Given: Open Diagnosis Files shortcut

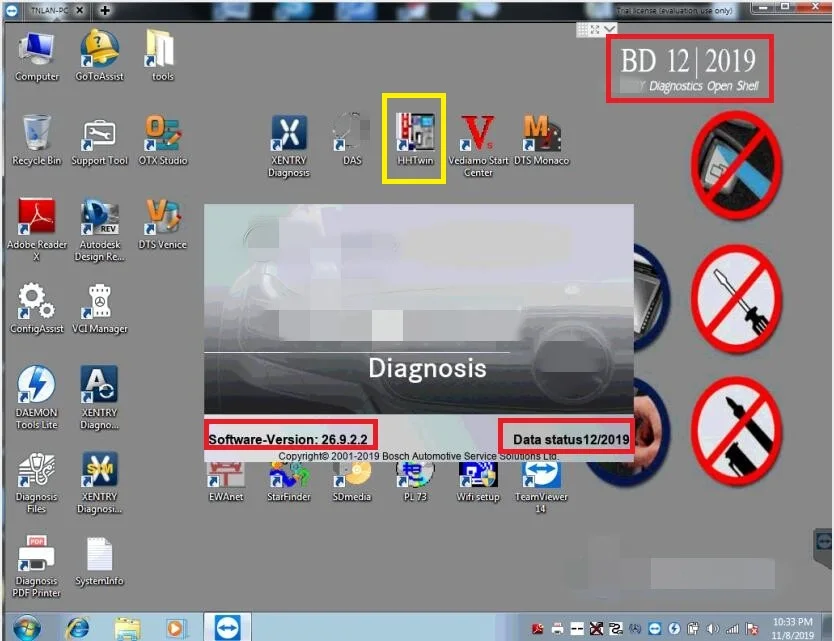Looking at the screenshot, I should point(36,484).
